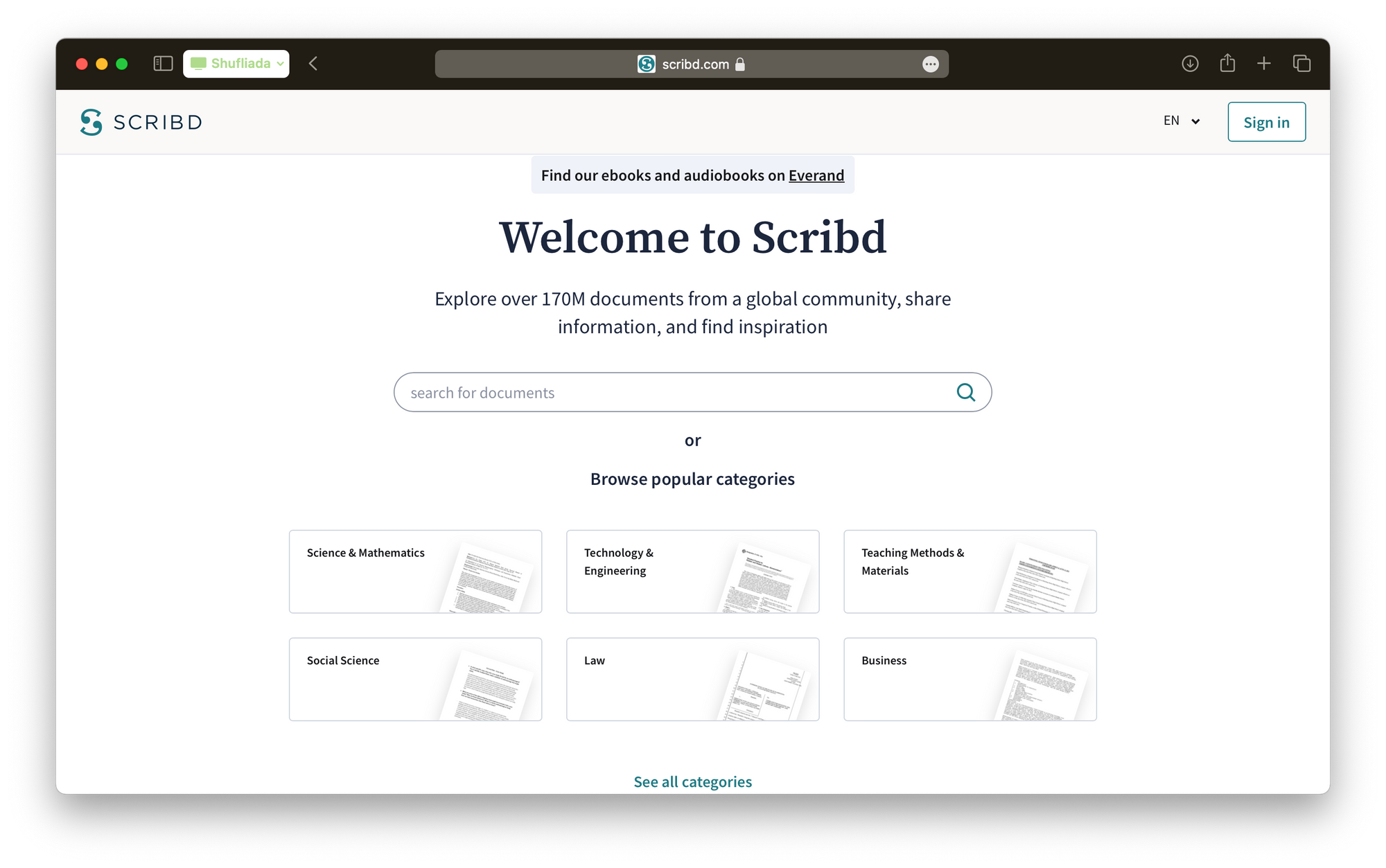
Task: Toggle the Safari sidebar icon
Action: point(163,64)
